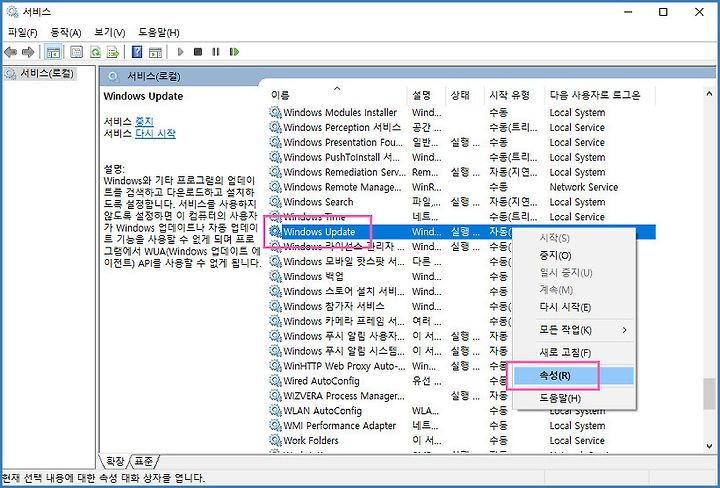Choose 다시 시작(E) in the context menu
The height and width of the screenshot is (488, 720).
coord(574,307)
